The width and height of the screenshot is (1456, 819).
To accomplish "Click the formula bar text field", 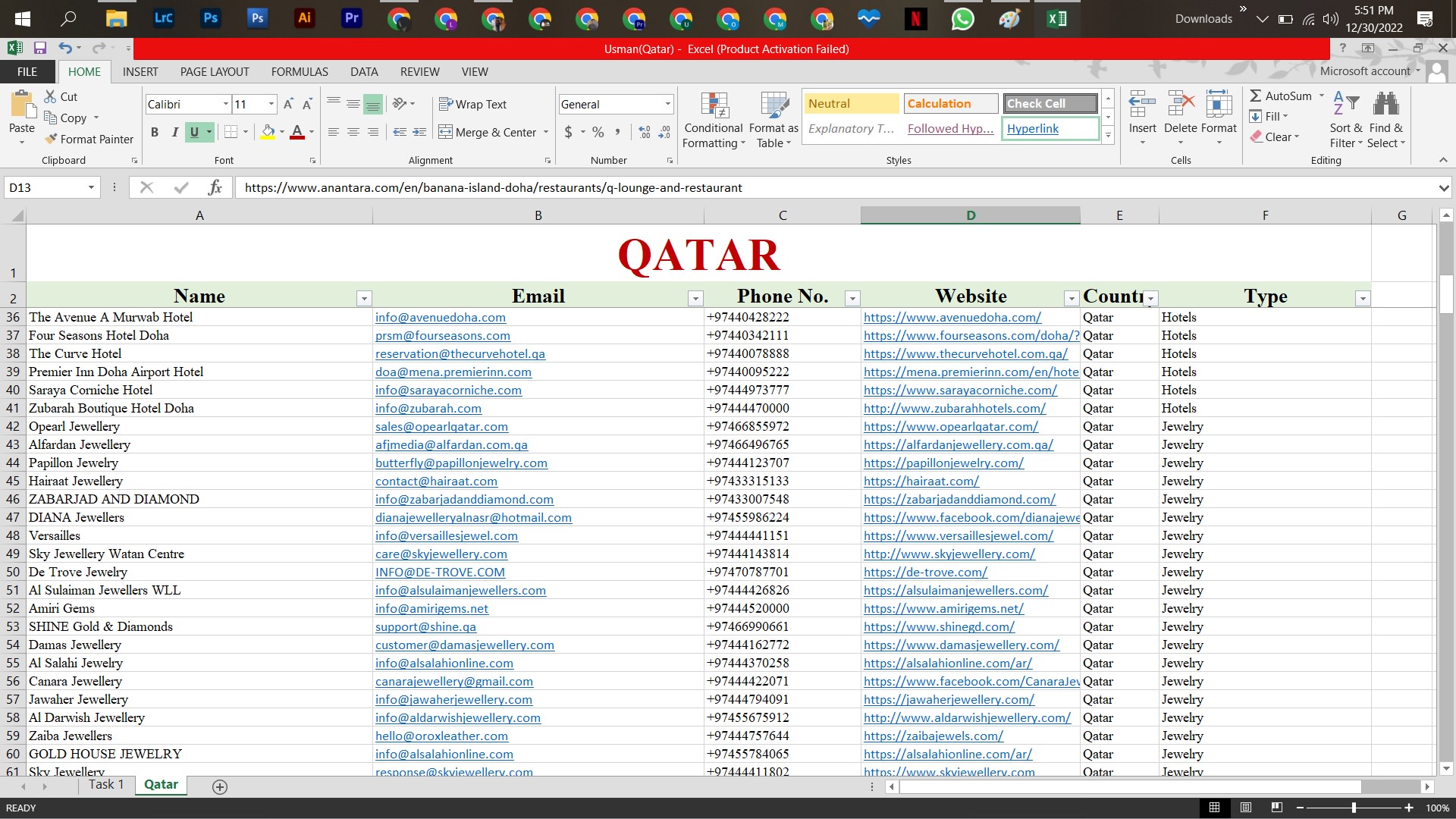I will pos(834,187).
